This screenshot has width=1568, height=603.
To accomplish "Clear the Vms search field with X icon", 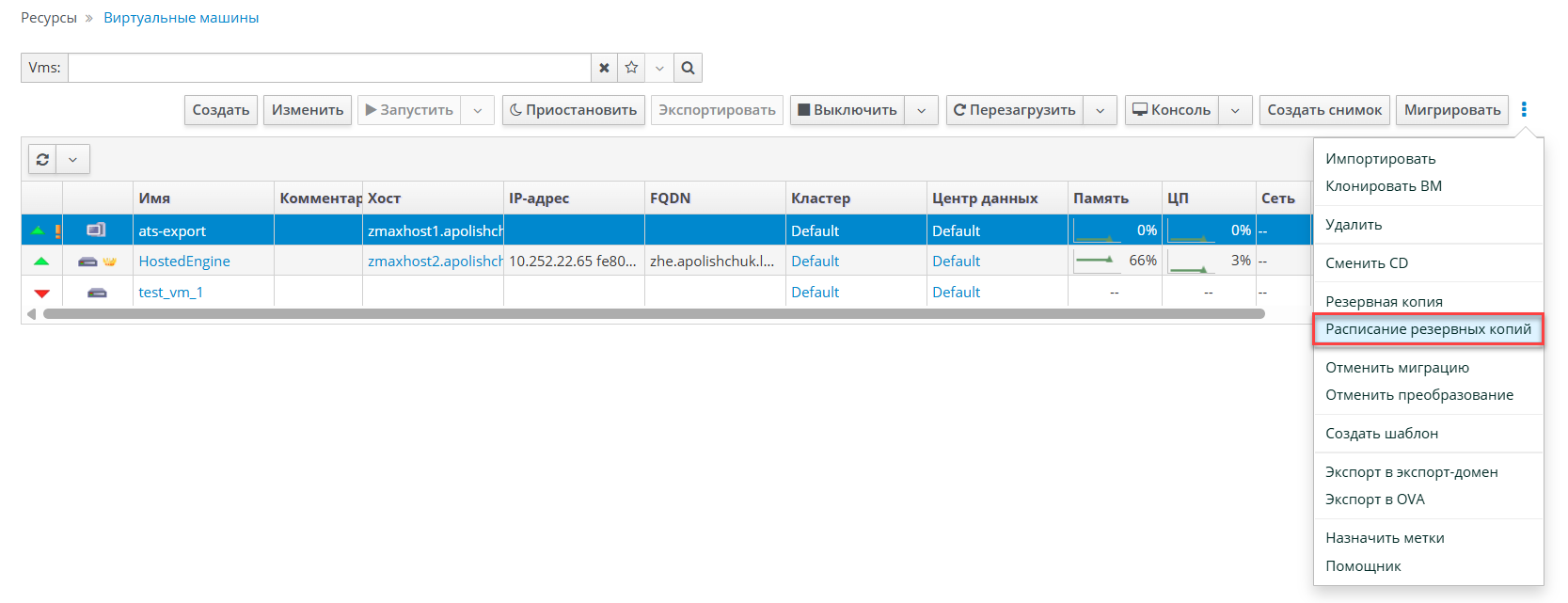I will pos(604,68).
